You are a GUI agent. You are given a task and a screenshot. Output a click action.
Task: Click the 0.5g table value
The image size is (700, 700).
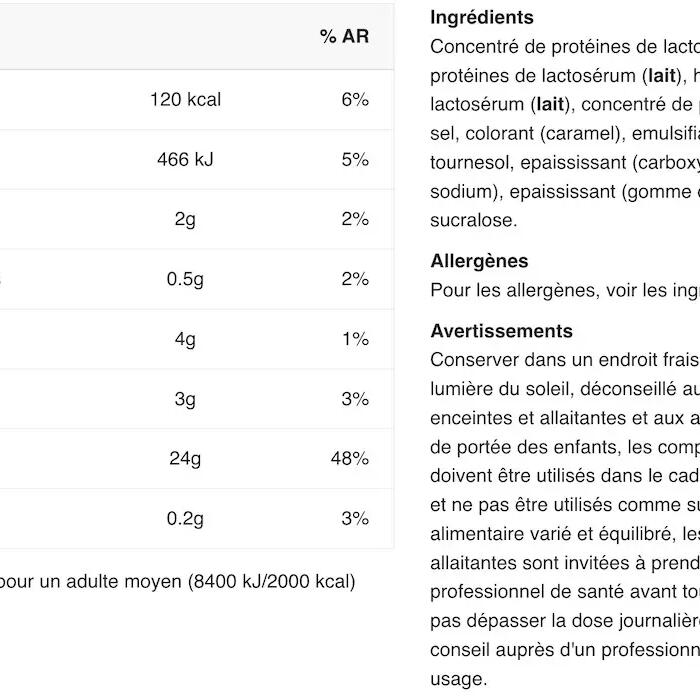click(185, 279)
